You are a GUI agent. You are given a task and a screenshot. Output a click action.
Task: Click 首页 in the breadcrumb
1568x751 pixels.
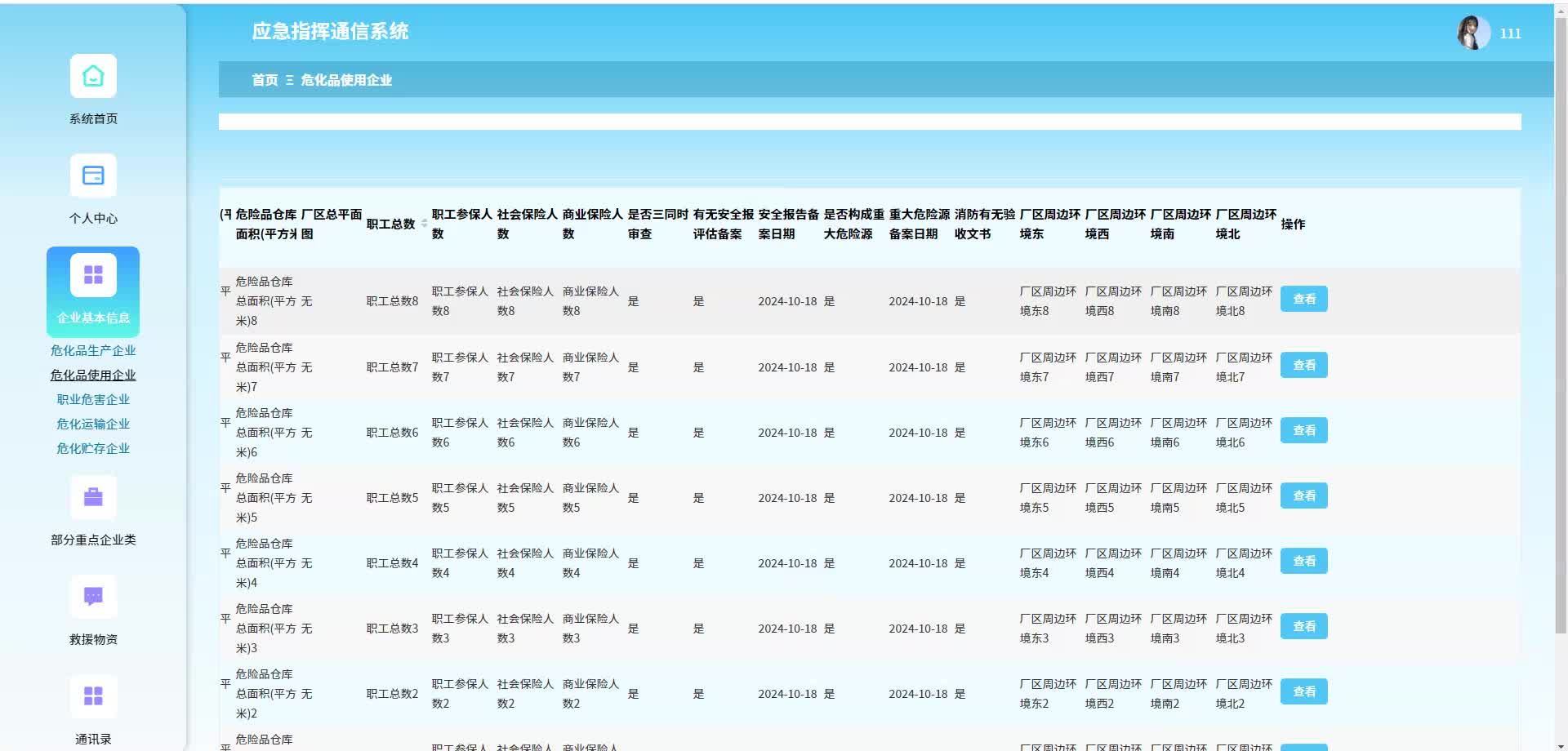265,80
